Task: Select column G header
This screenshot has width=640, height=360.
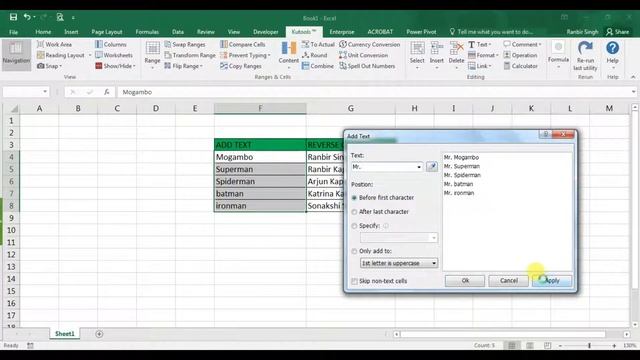Action: (x=351, y=109)
